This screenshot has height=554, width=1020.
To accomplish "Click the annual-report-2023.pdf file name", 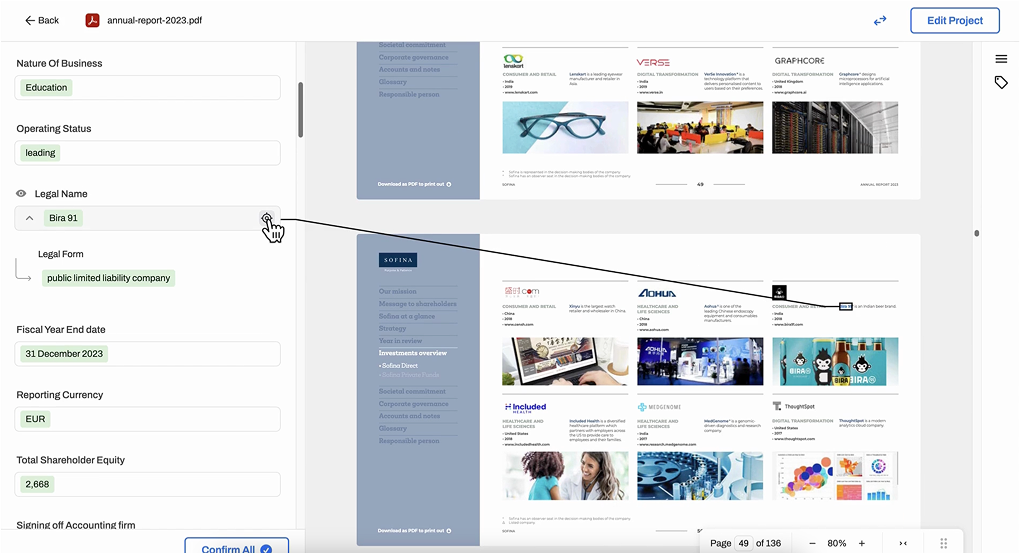I will (155, 20).
